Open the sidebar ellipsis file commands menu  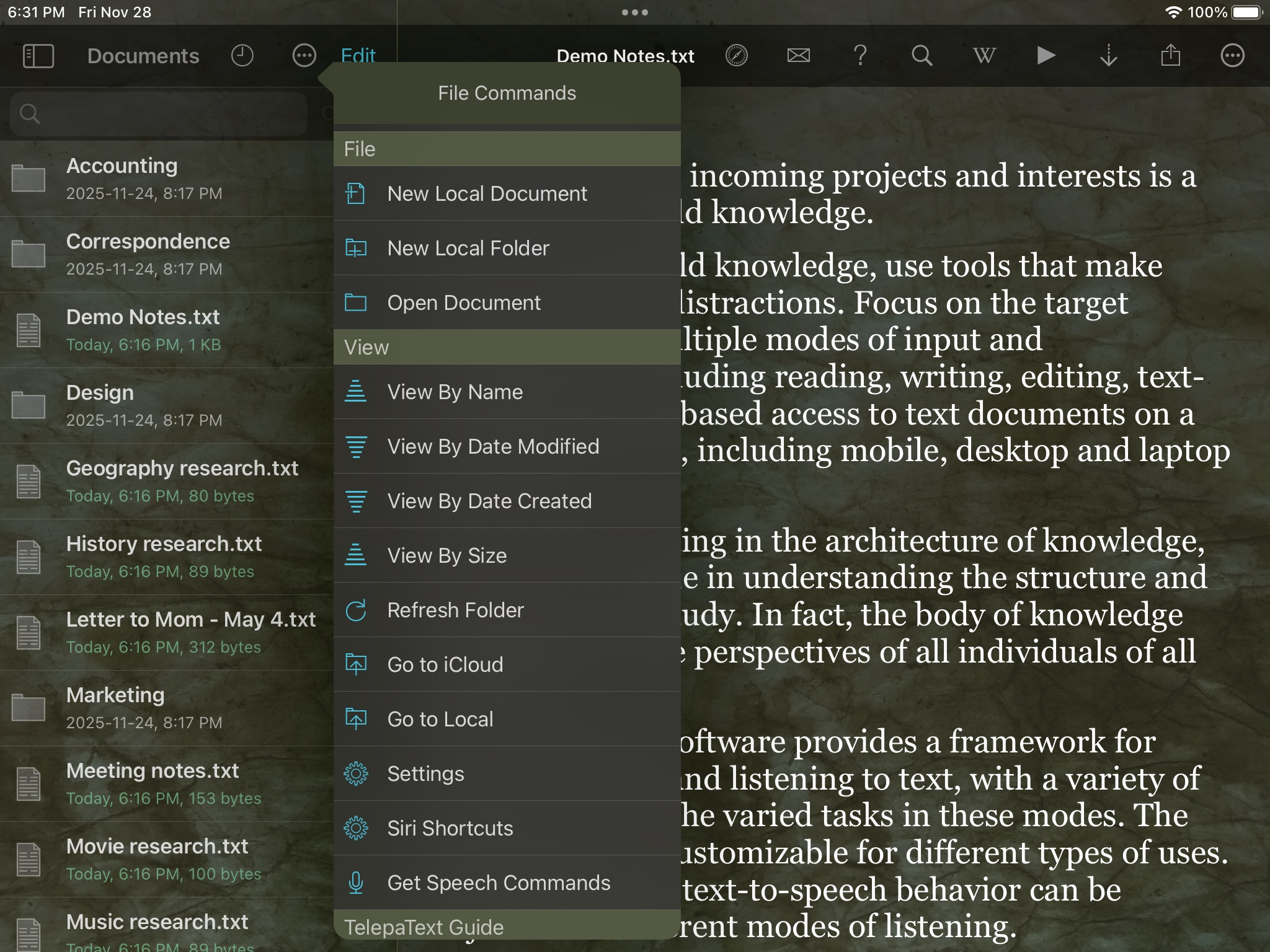(304, 56)
